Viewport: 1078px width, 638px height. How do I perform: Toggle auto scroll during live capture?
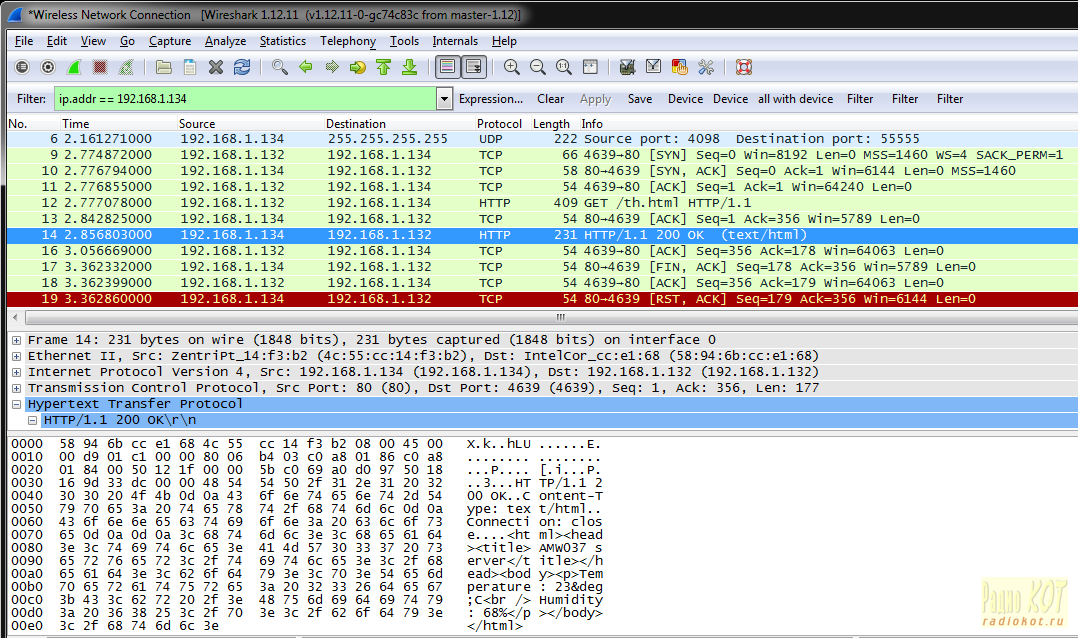pyautogui.click(x=473, y=67)
